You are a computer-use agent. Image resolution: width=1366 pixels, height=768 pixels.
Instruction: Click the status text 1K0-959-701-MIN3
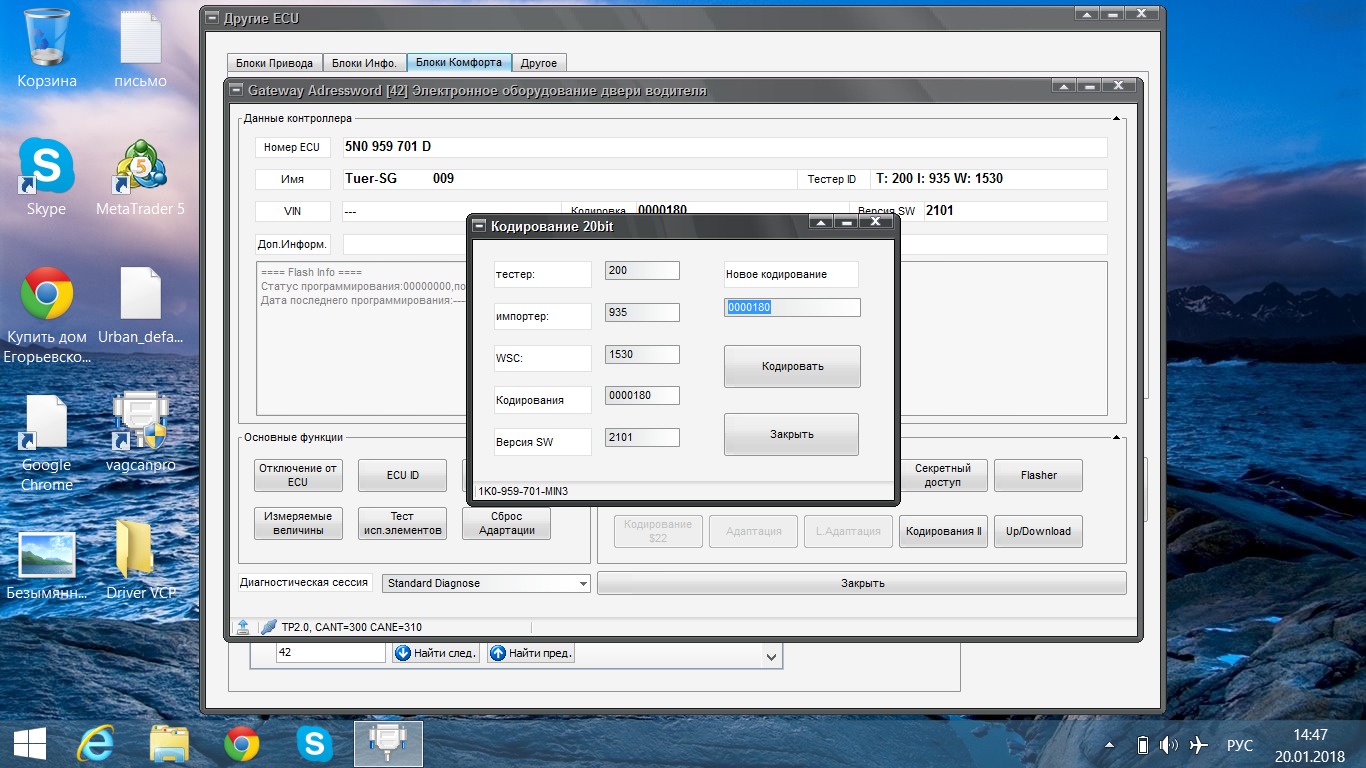[x=522, y=491]
